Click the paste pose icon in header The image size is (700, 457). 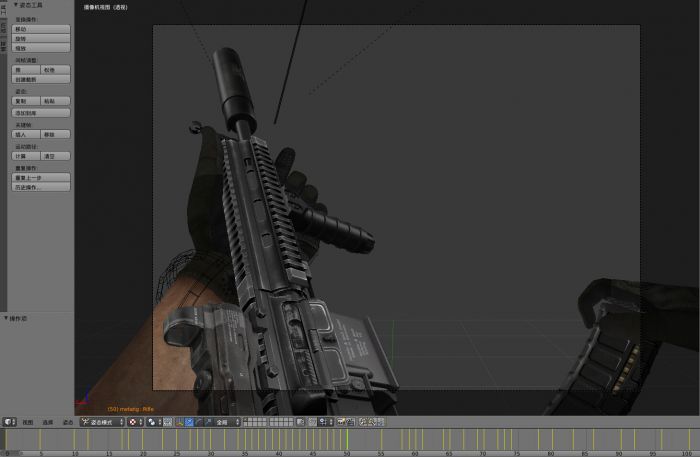(x=371, y=422)
